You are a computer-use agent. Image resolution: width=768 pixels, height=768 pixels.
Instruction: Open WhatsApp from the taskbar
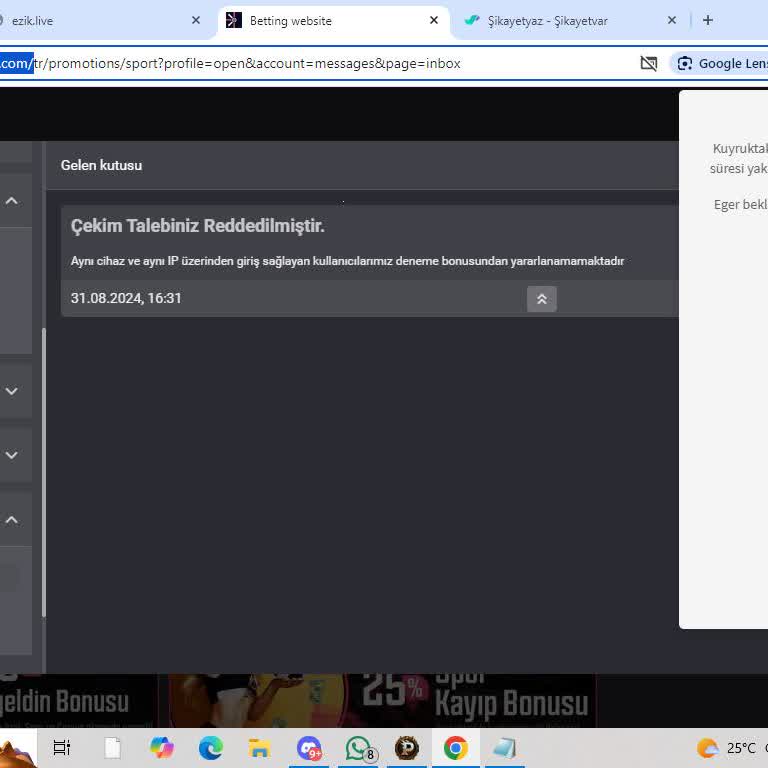[358, 748]
